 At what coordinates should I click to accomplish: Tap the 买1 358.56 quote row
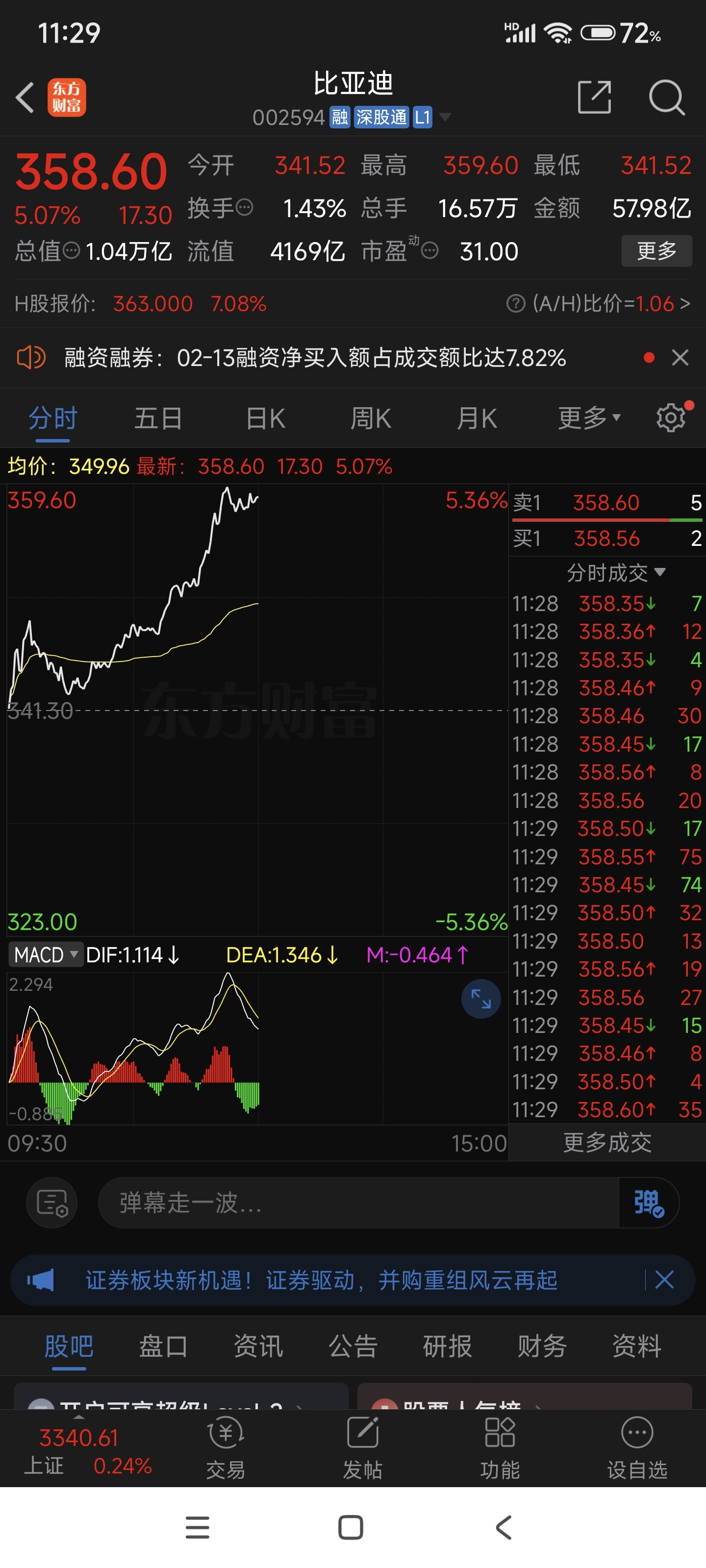607,539
